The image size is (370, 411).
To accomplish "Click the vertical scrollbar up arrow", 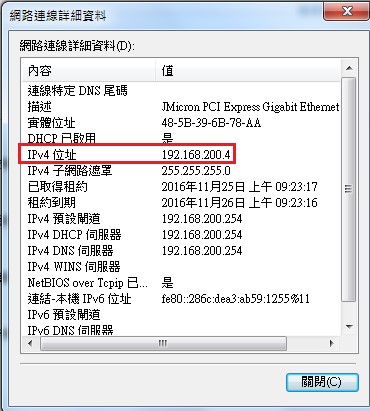I will pyautogui.click(x=349, y=68).
